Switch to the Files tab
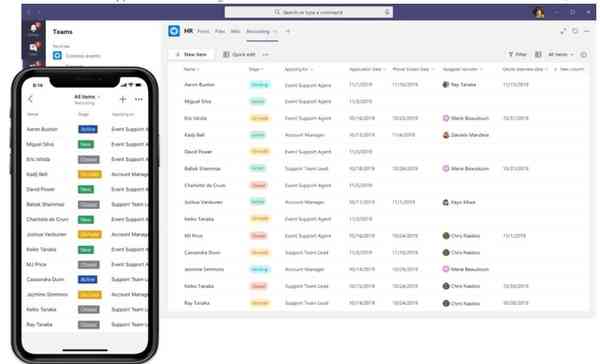Image resolution: width=600 pixels, height=364 pixels. pyautogui.click(x=220, y=31)
